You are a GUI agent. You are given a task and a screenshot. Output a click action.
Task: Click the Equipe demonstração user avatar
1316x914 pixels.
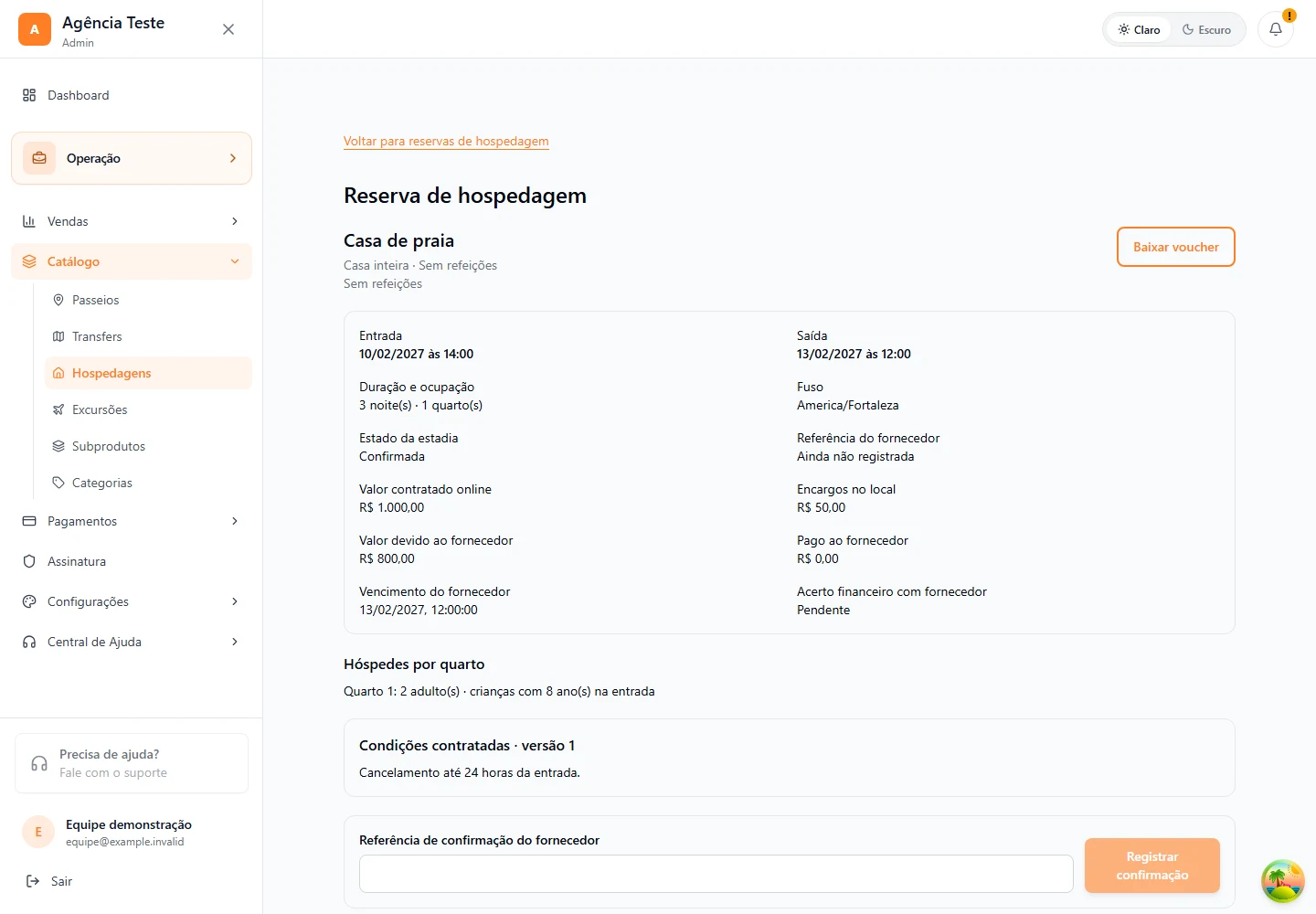(x=38, y=832)
